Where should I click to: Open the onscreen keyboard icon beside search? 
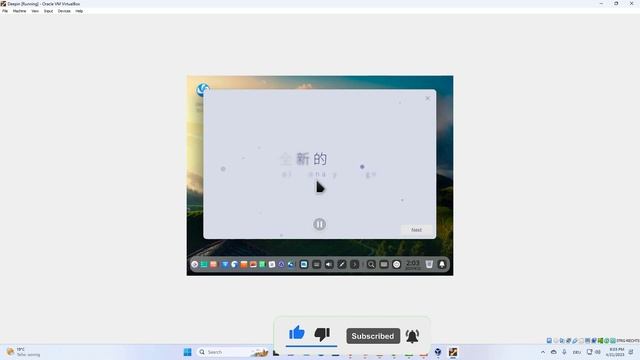[x=384, y=264]
